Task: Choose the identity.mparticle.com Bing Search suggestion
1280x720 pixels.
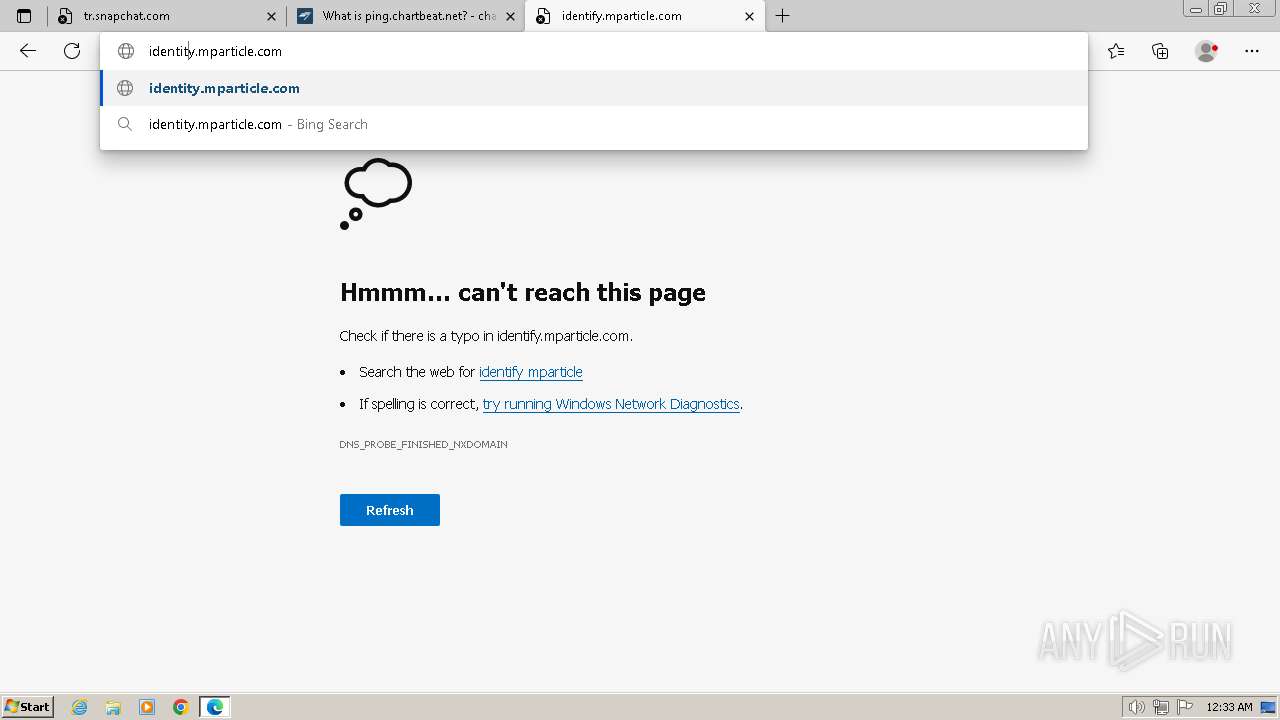Action: tap(594, 124)
